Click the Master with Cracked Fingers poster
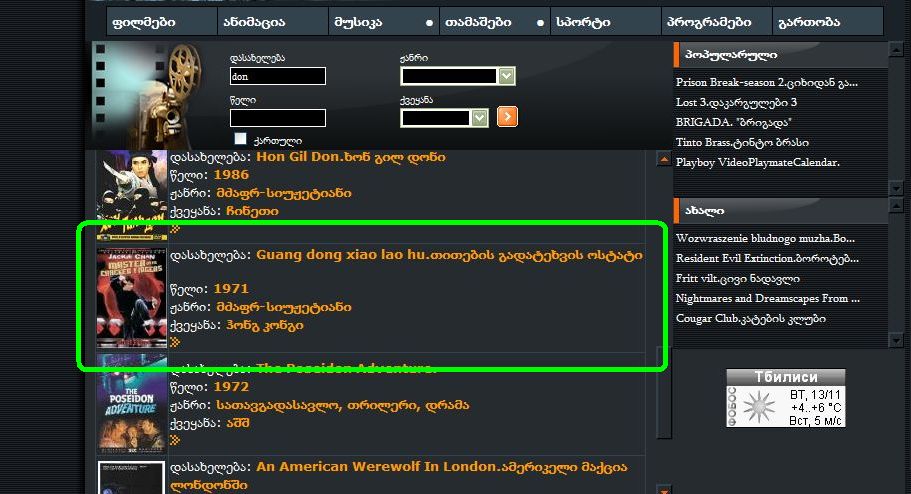Viewport: 911px width, 494px height. pos(132,298)
